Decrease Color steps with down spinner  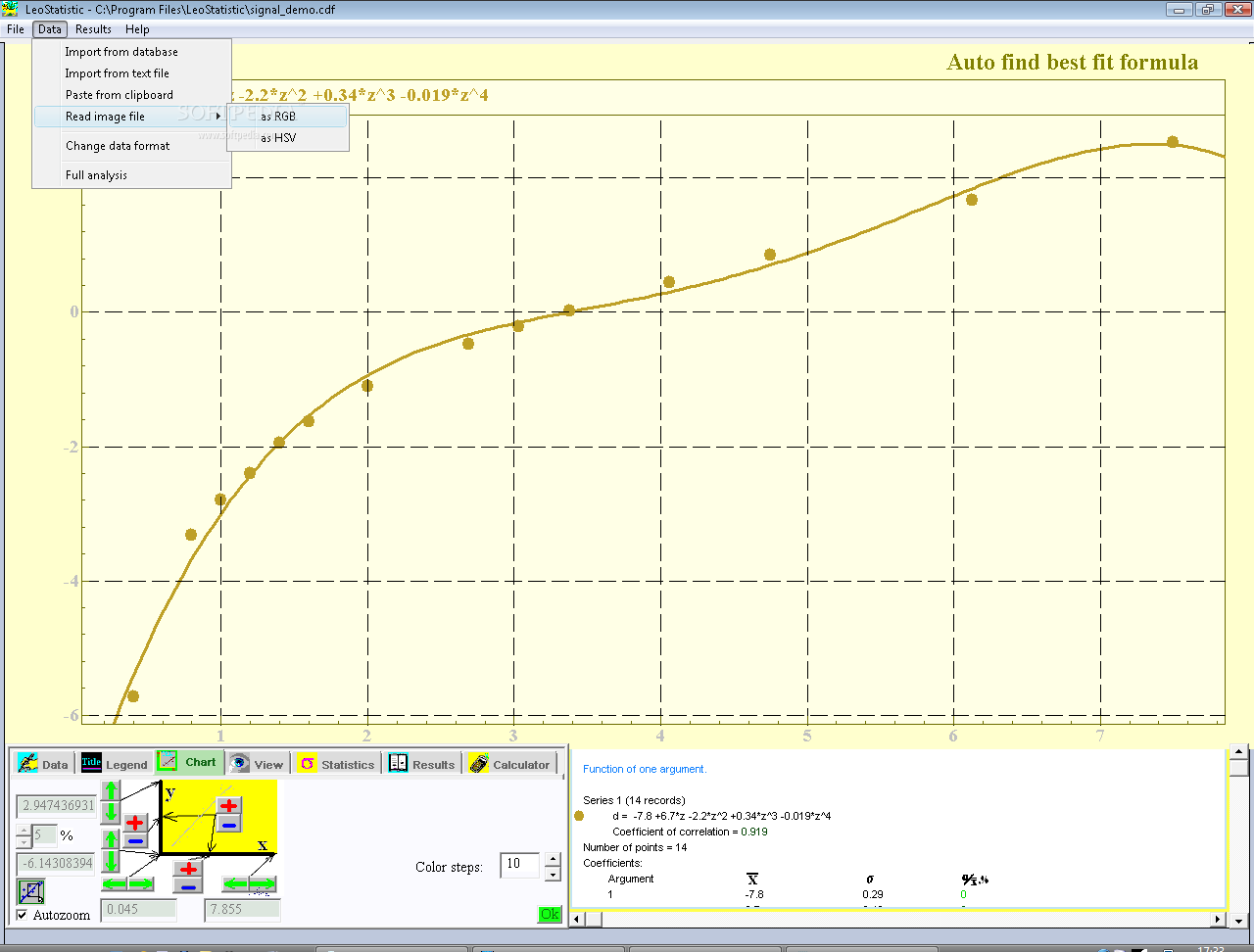(x=553, y=873)
